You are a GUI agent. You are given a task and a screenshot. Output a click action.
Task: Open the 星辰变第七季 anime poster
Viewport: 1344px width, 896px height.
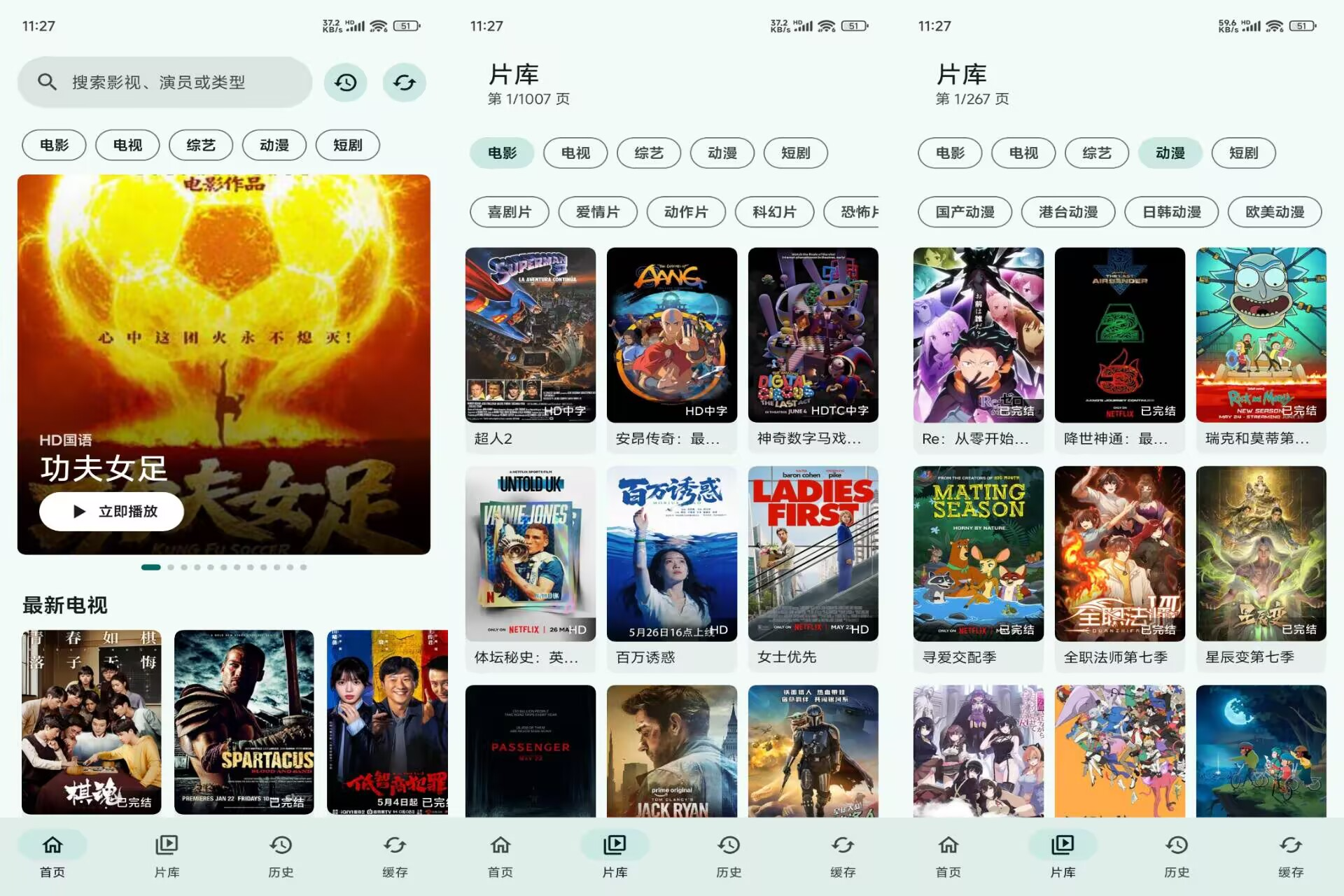[1261, 554]
